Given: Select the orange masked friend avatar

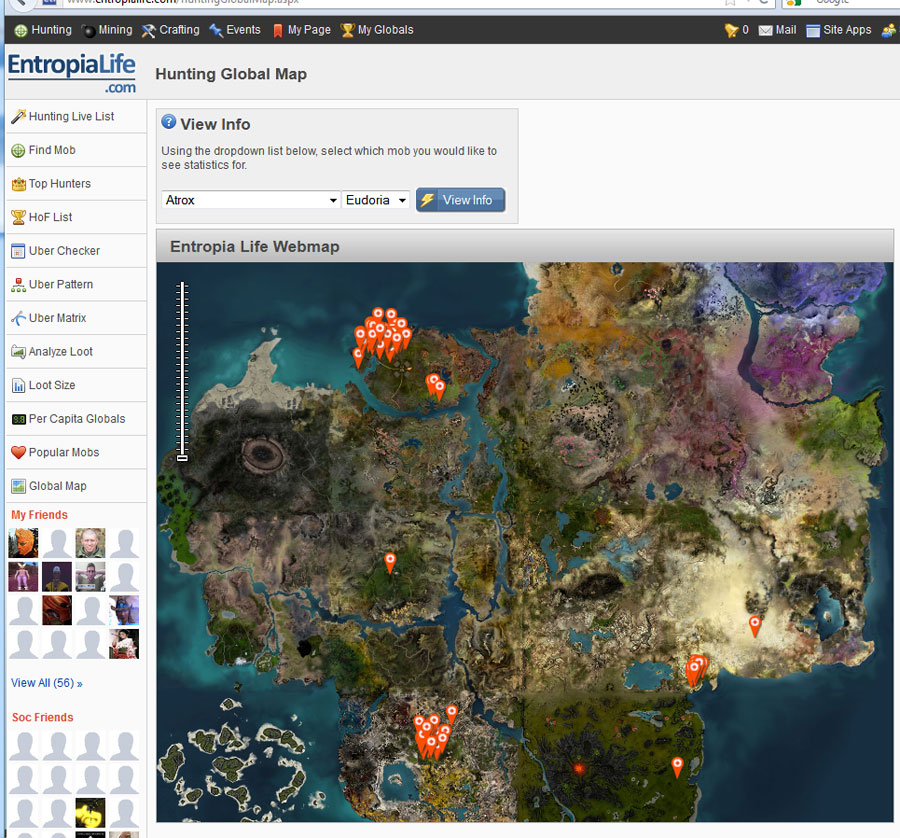Looking at the screenshot, I should click(24, 543).
